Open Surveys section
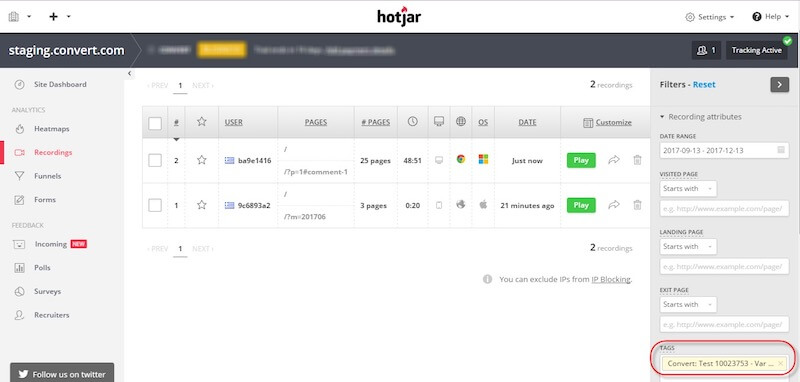The image size is (800, 382). (x=47, y=292)
